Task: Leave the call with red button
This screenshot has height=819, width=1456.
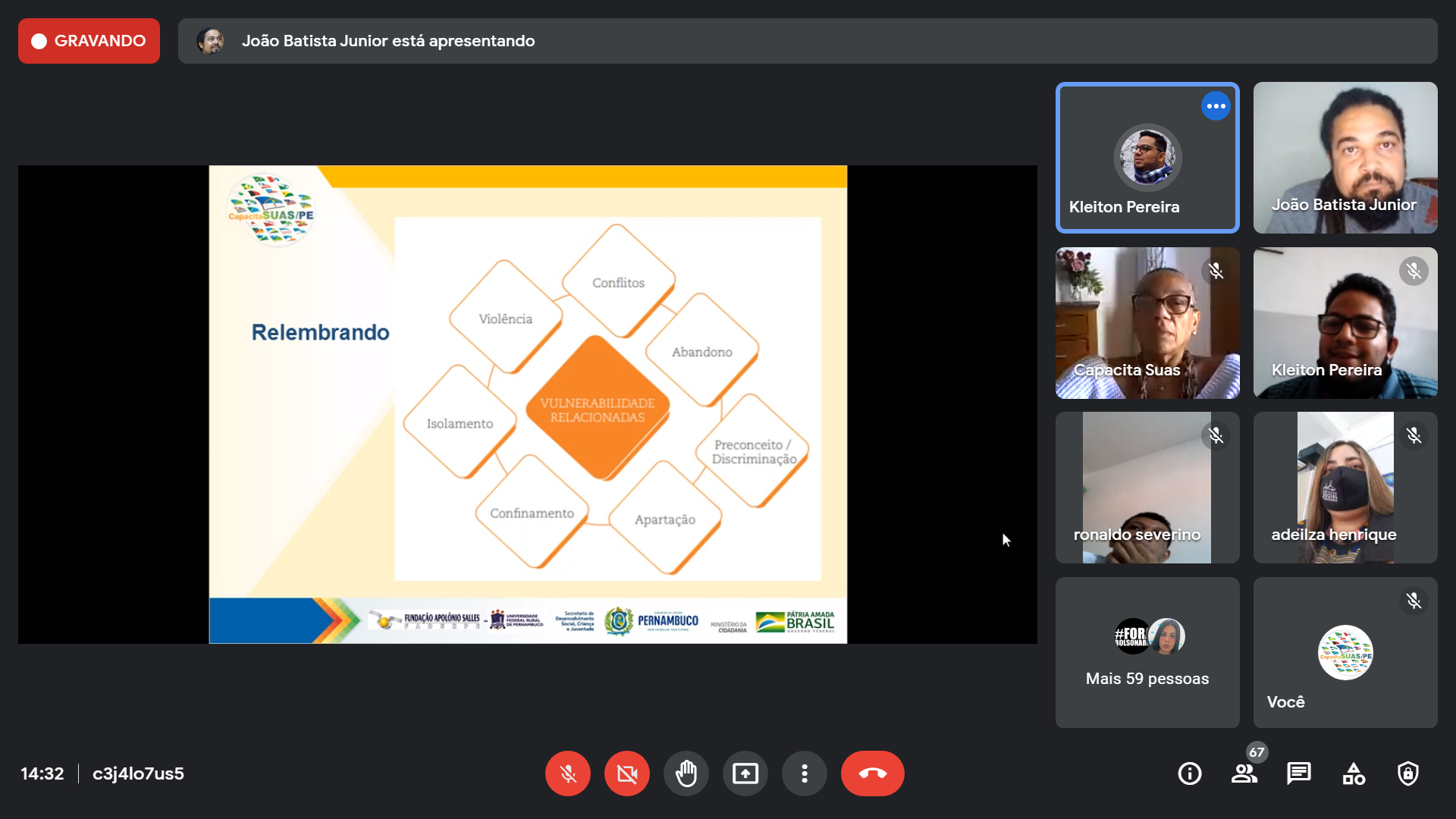Action: 872,773
